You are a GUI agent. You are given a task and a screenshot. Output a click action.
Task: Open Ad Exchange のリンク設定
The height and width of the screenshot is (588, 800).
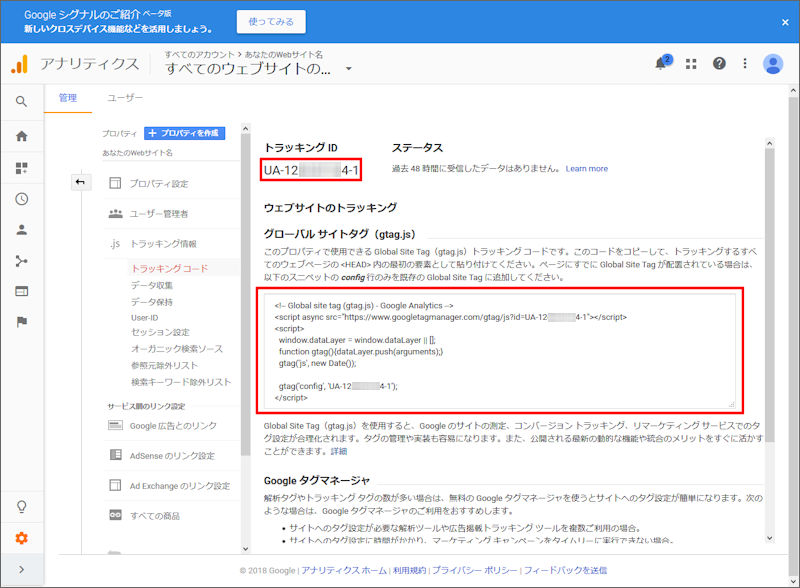[x=180, y=486]
